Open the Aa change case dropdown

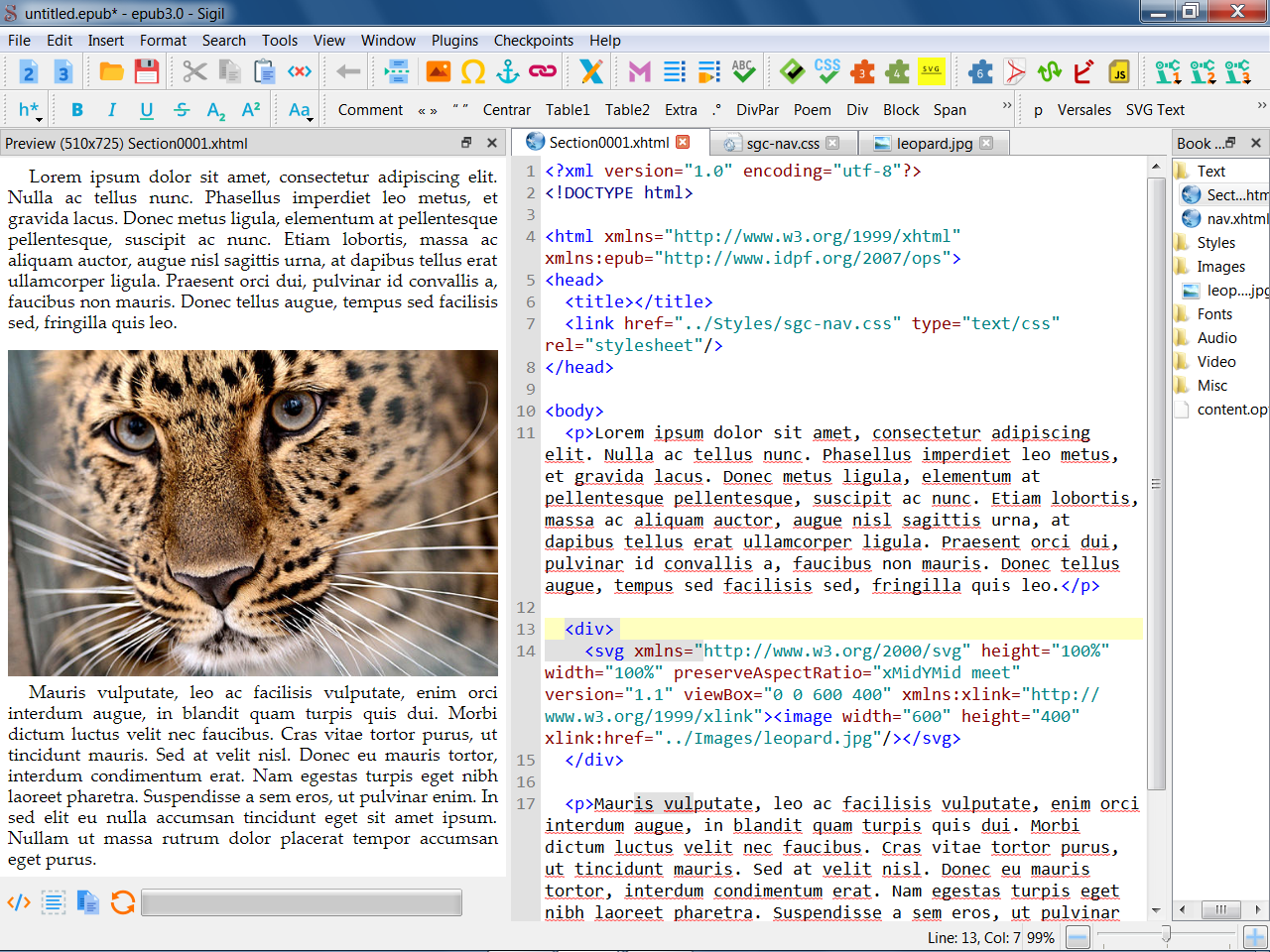coord(300,110)
